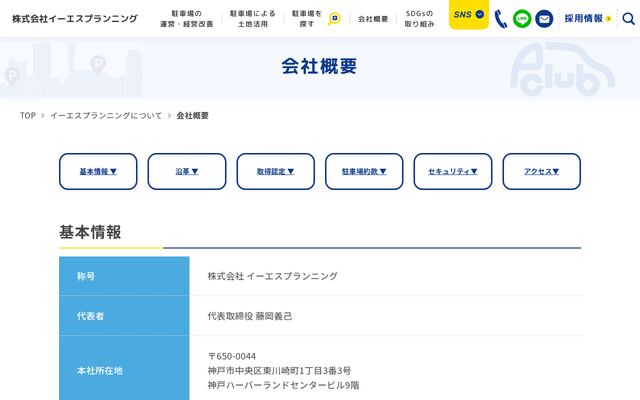The height and width of the screenshot is (400, 640).
Task: Select the company name 株式会社 イーエスプランニング cell
Action: coord(273,276)
